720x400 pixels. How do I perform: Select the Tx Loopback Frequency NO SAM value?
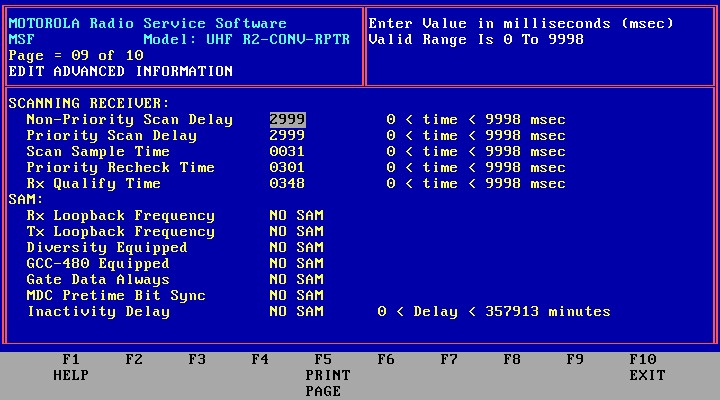[297, 231]
